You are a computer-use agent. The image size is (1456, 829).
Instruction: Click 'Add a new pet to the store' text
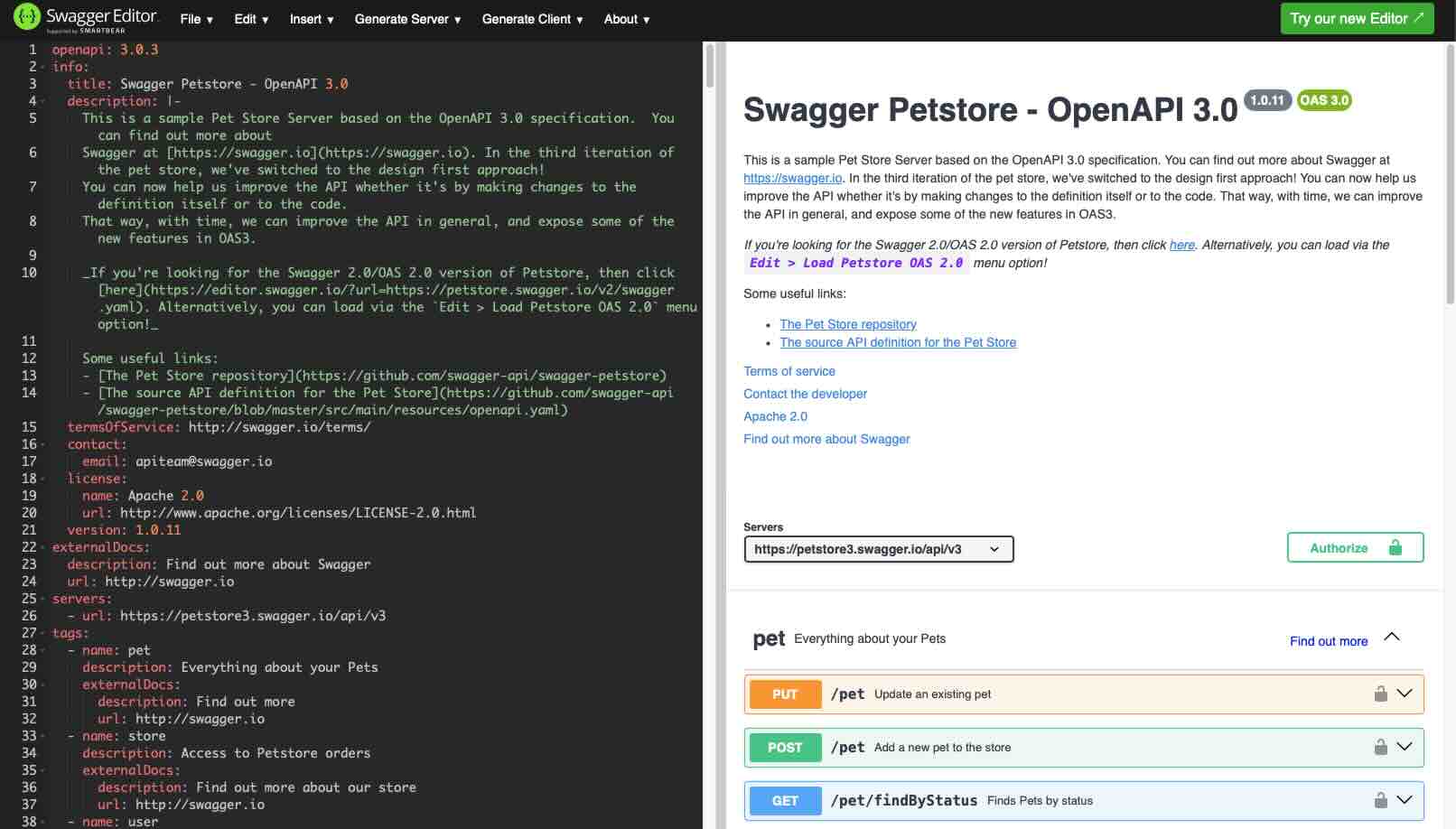(x=942, y=748)
